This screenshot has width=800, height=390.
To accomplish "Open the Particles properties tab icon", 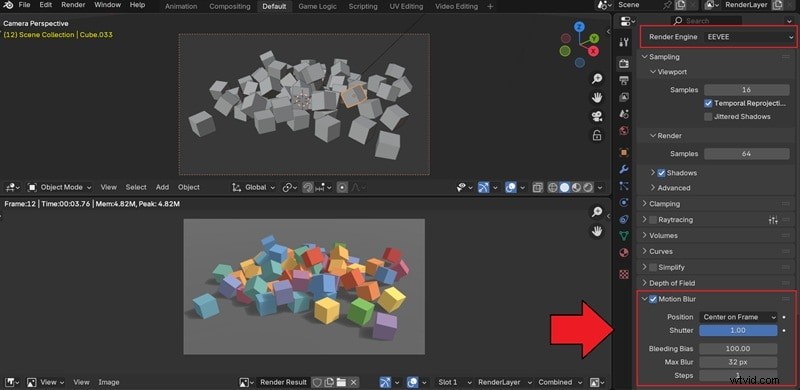I will click(x=623, y=186).
